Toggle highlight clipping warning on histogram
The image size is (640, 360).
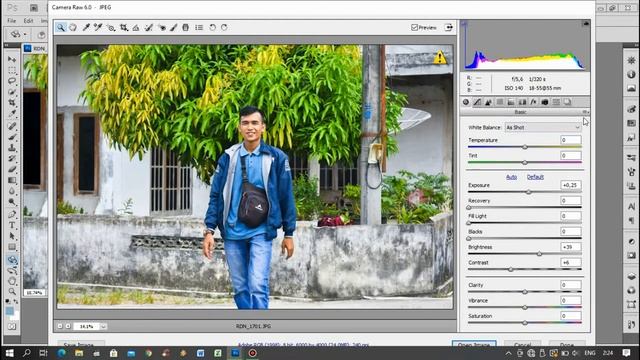586,23
